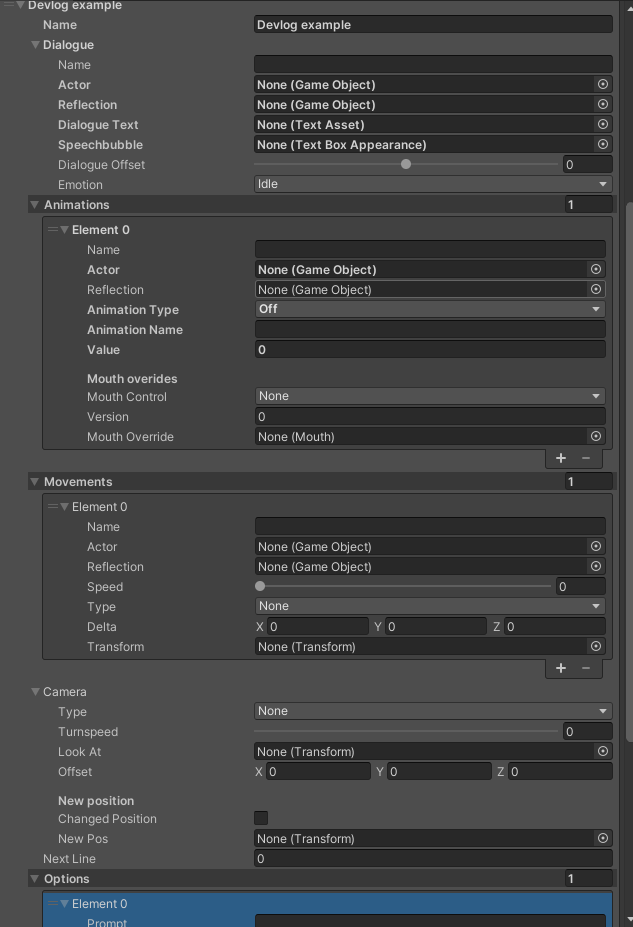Image resolution: width=633 pixels, height=927 pixels.
Task: Grab reorder handle of Options Element 0
Action: (53, 903)
